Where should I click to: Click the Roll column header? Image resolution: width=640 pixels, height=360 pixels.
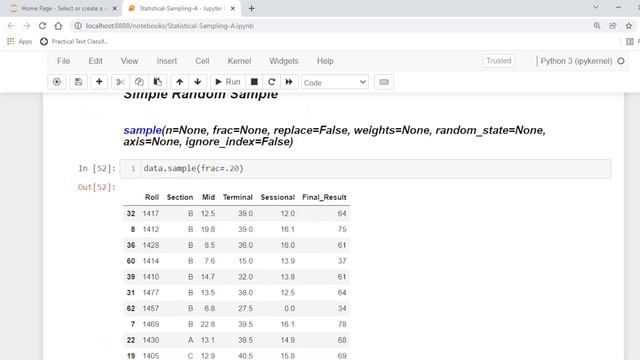point(151,197)
